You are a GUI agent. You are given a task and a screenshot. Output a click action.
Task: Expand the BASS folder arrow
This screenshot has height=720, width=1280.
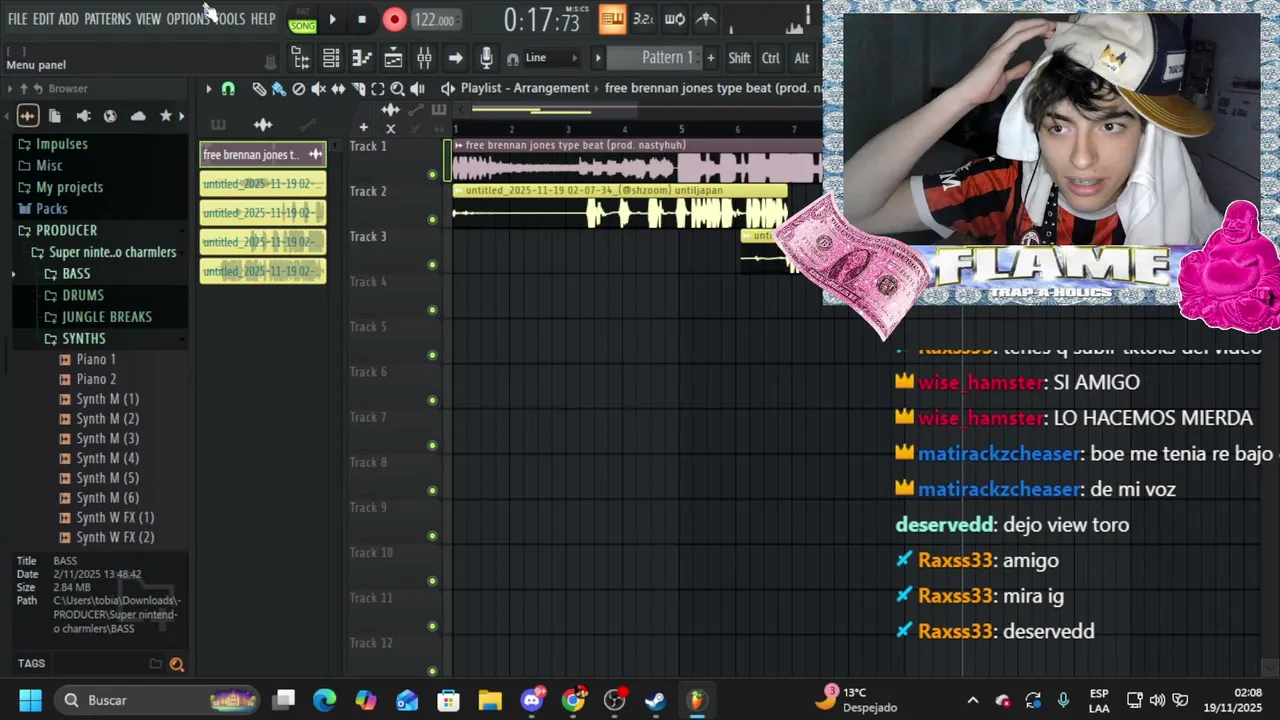(x=13, y=274)
